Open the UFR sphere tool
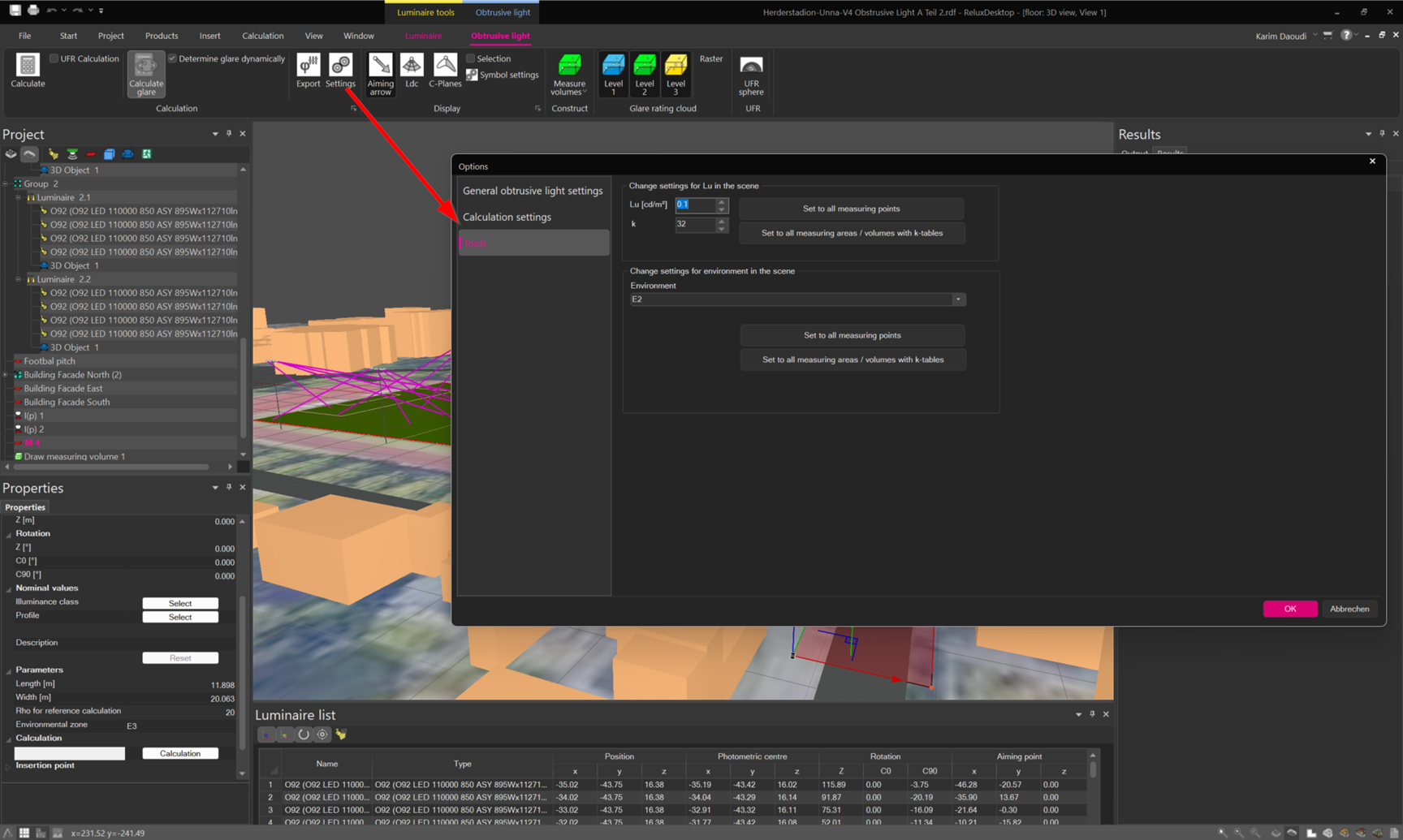This screenshot has height=840, width=1403. pyautogui.click(x=751, y=75)
